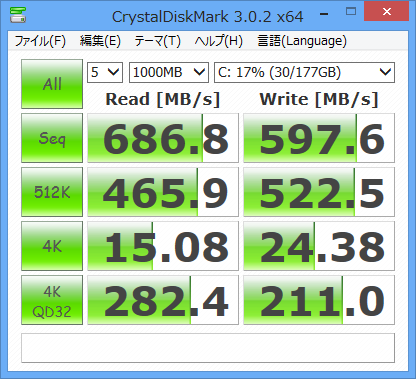Open the 編集(E) menu
Screen dimensions: 416x379
pos(100,41)
